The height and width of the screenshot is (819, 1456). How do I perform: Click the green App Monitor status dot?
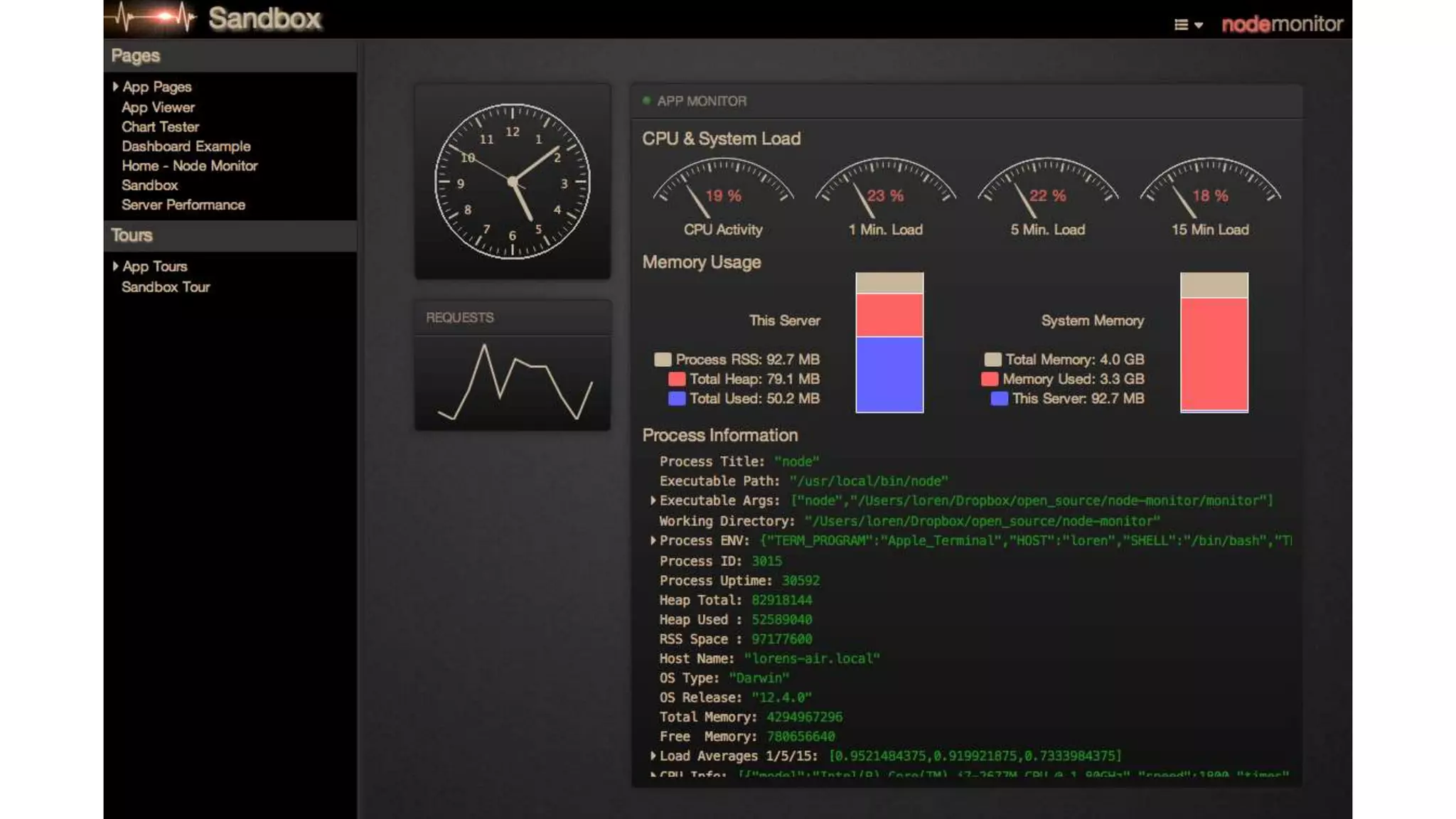tap(646, 101)
